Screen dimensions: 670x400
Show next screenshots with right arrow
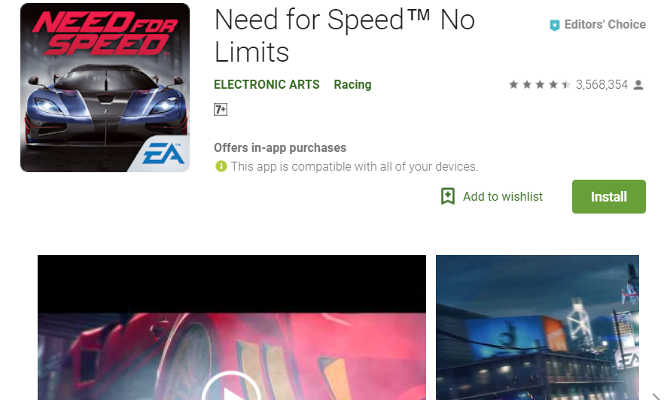[656, 396]
